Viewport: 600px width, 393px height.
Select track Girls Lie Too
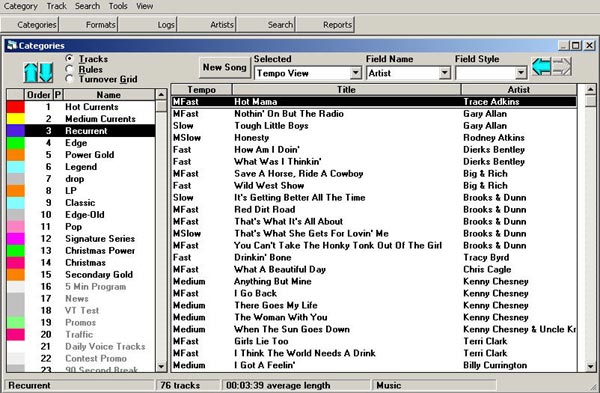click(374, 341)
